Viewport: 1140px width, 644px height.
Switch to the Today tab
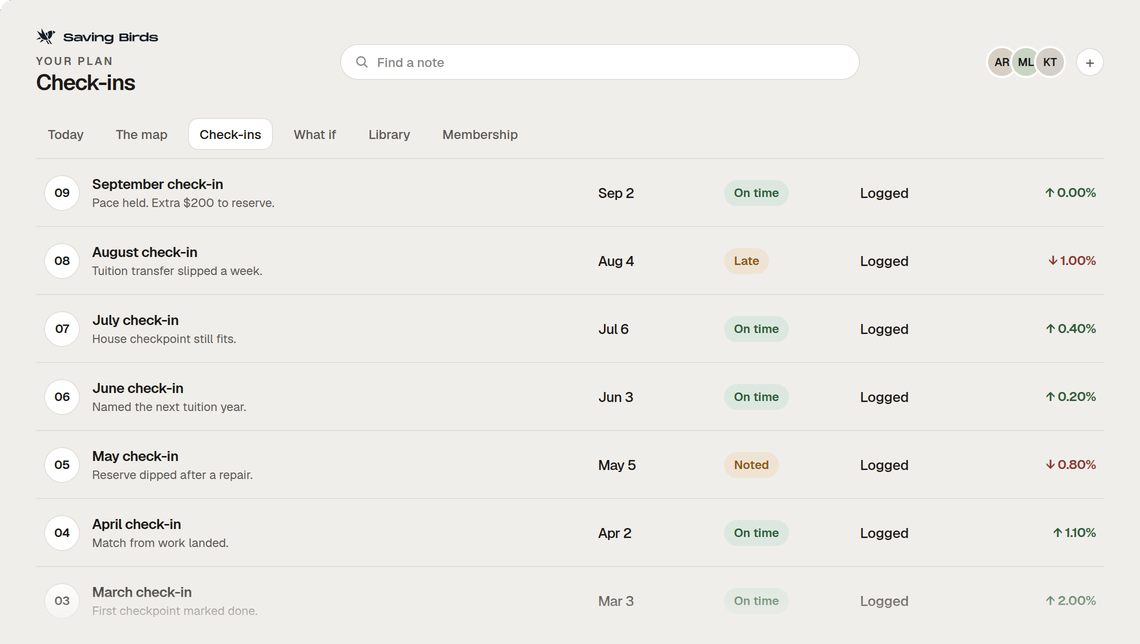(65, 134)
